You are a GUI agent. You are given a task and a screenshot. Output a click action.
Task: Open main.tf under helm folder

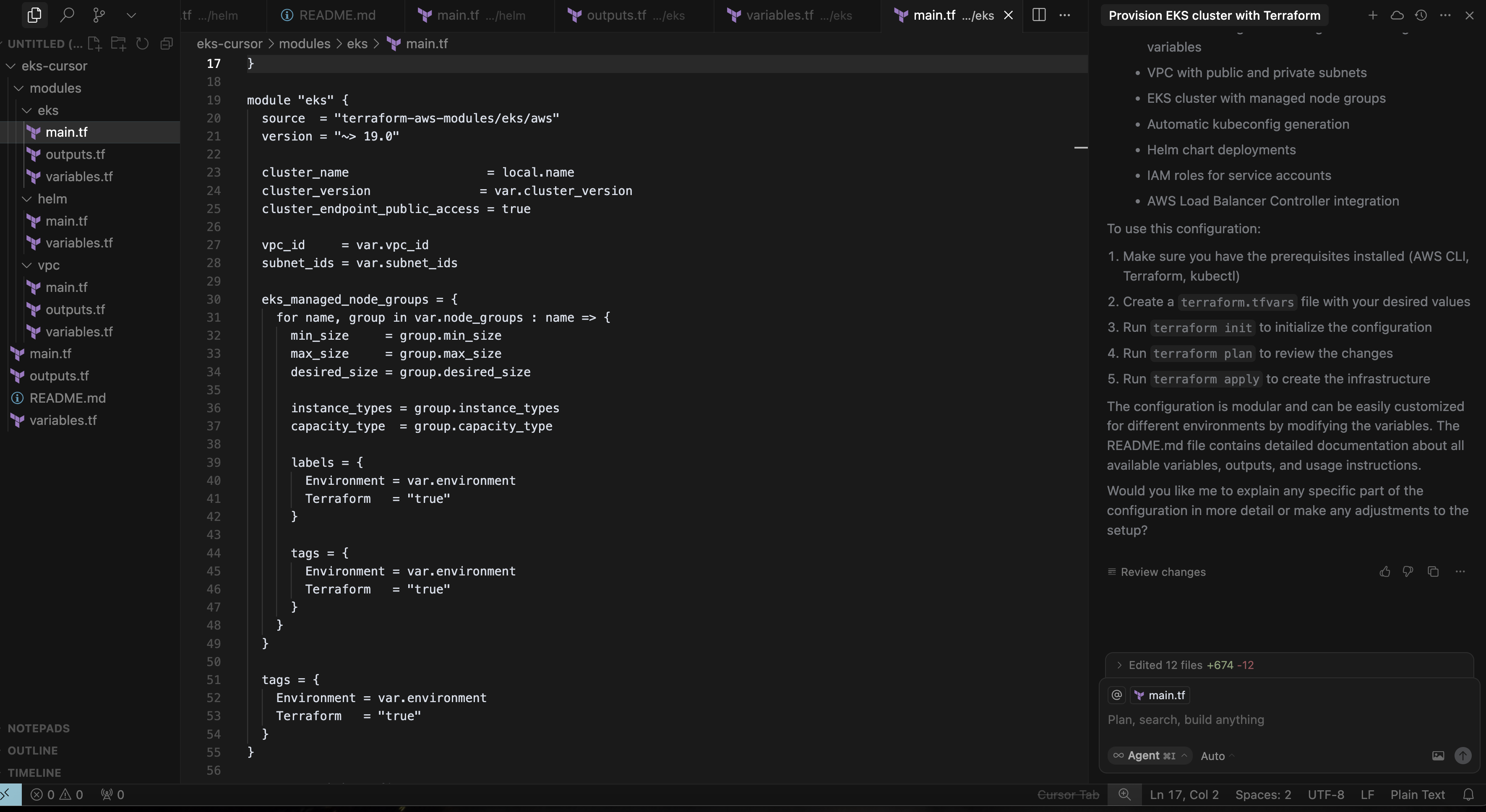point(66,221)
